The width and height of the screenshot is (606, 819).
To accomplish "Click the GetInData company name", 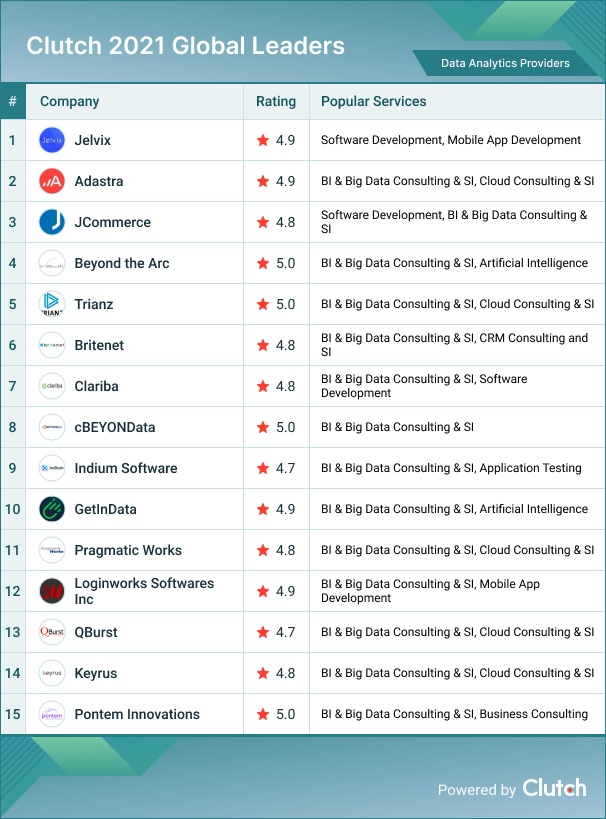I will click(105, 509).
